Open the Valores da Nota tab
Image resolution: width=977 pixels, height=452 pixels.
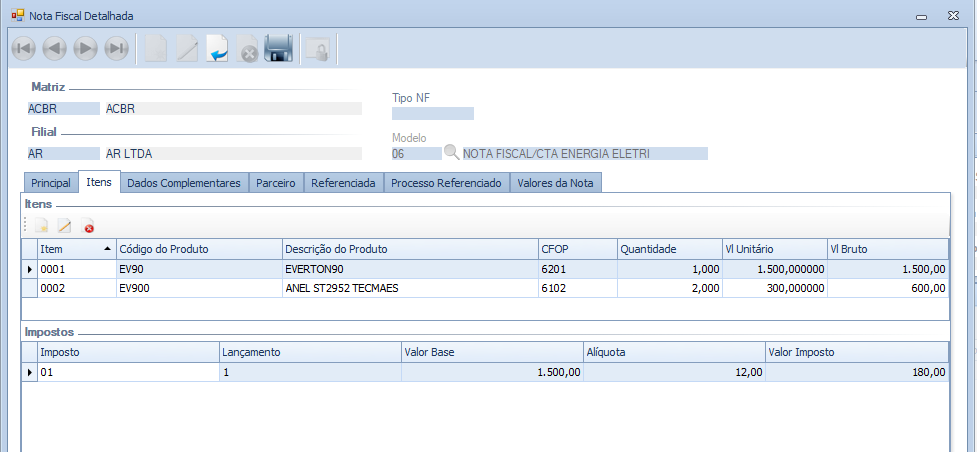(x=556, y=183)
